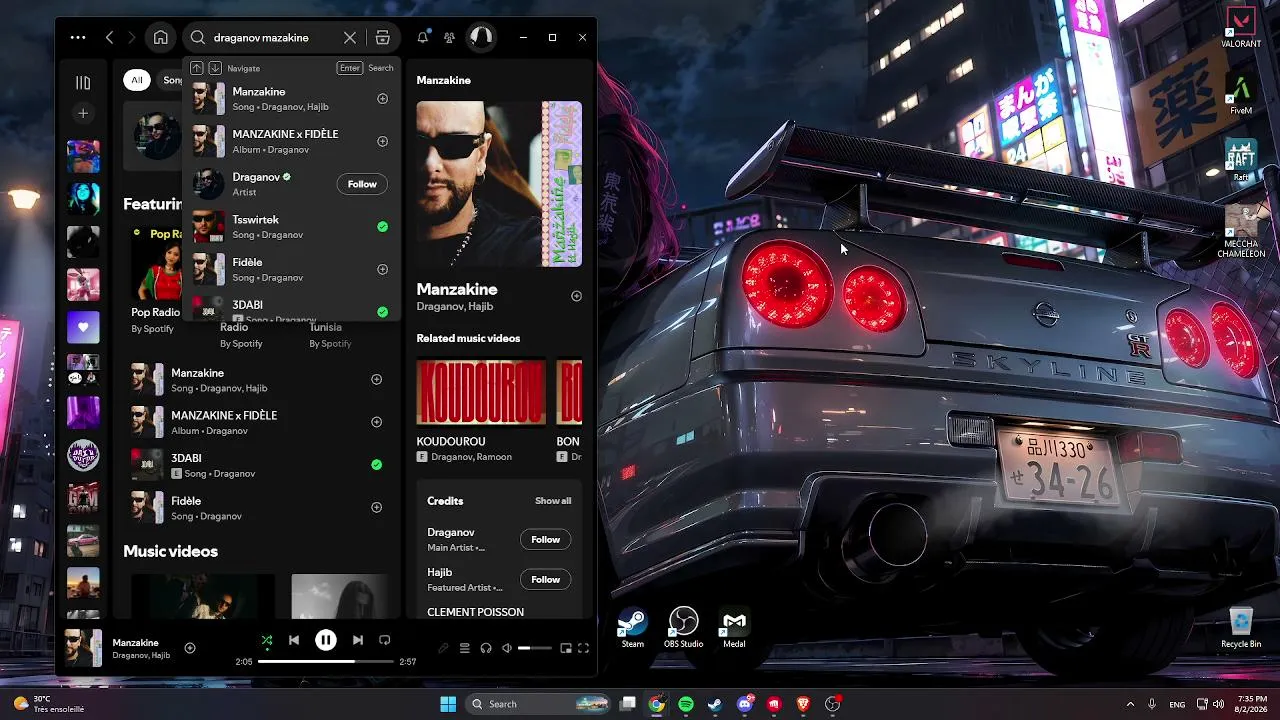
Task: Add now-playing Manzakine to Liked Songs
Action: coord(190,648)
